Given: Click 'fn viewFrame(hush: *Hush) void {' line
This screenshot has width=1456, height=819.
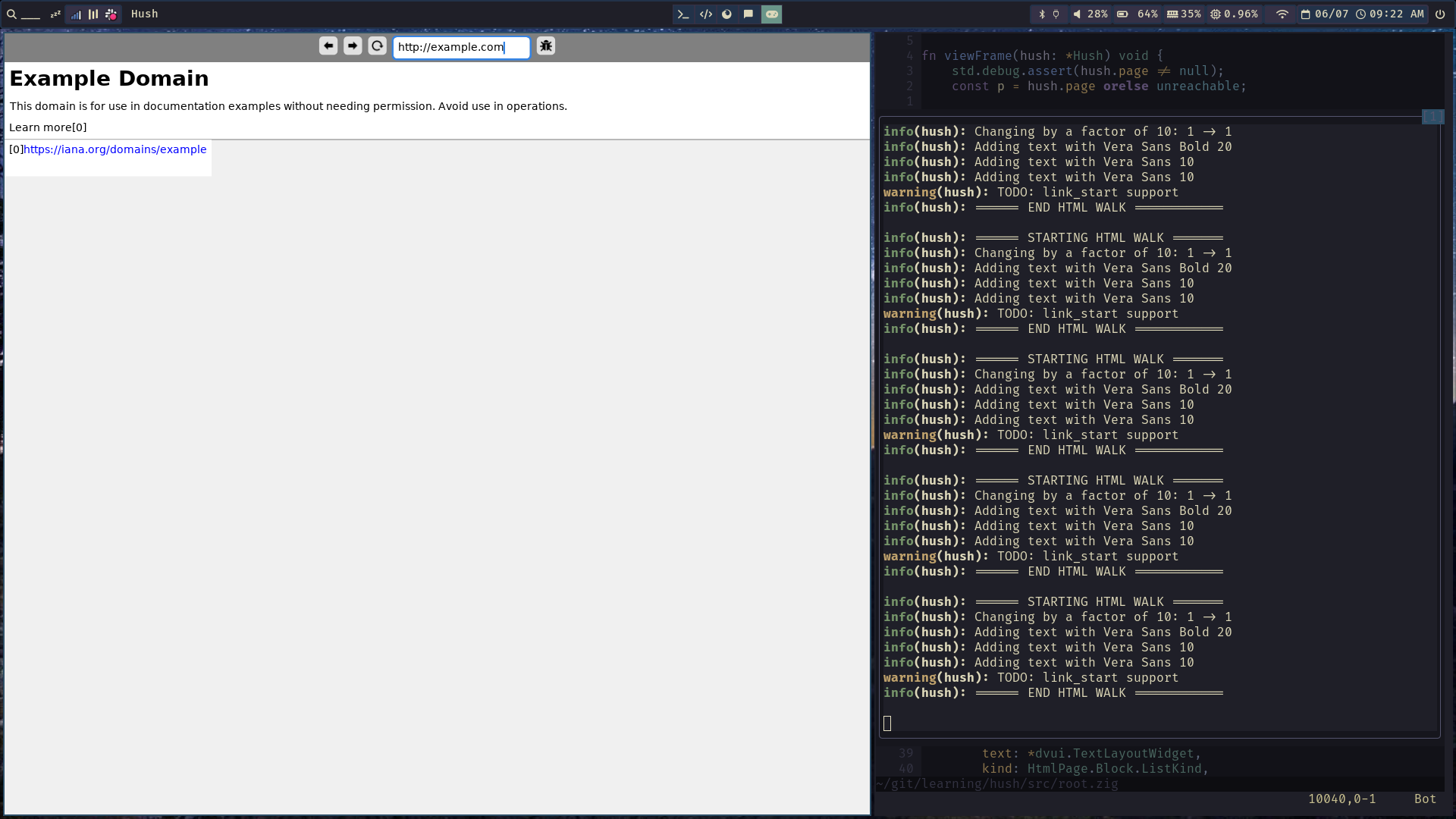Looking at the screenshot, I should [1042, 56].
